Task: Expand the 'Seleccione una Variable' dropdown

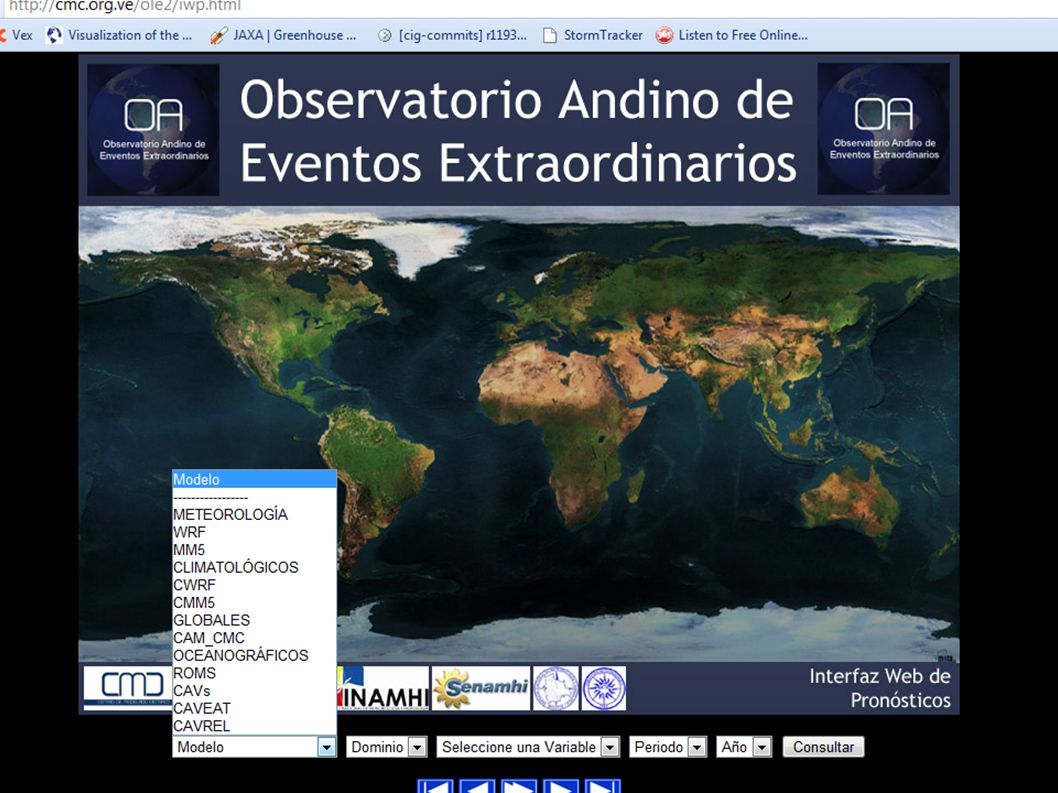Action: (528, 747)
